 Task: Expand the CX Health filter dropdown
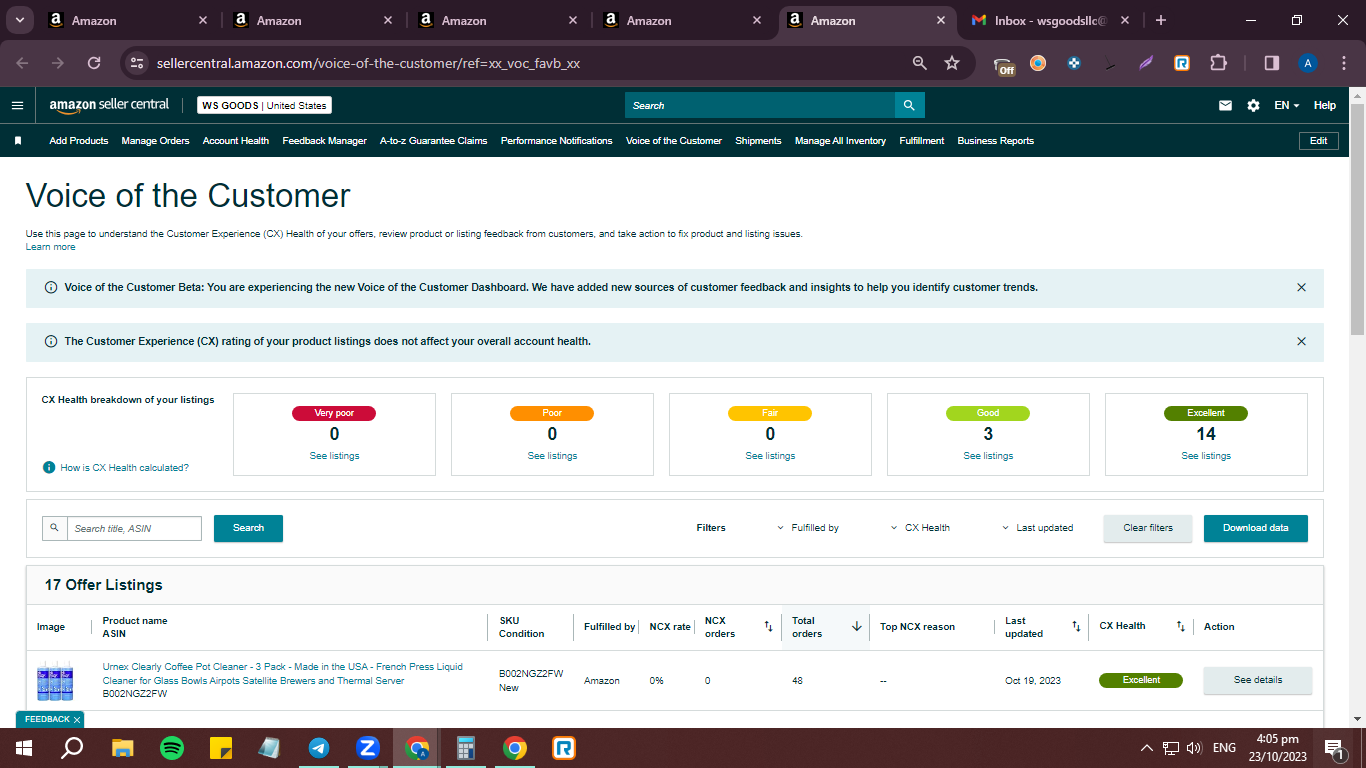point(921,528)
